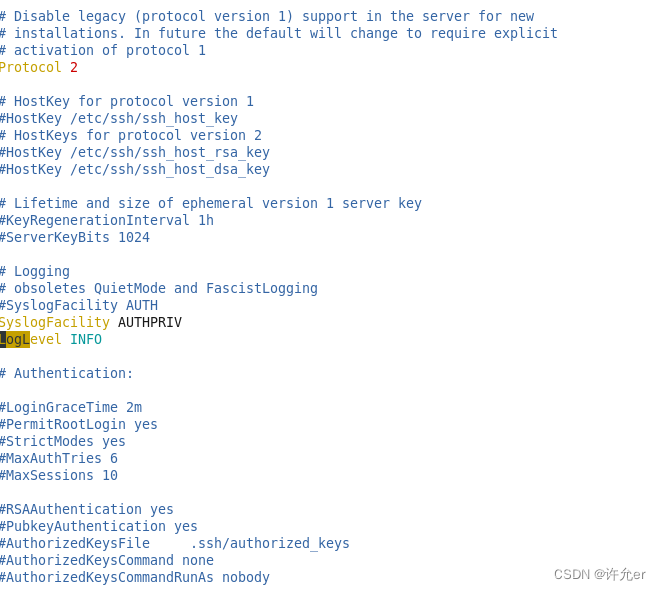Click the #KeyRegenerationInterval 1h line
Image resolution: width=661 pixels, height=590 pixels.
click(106, 220)
